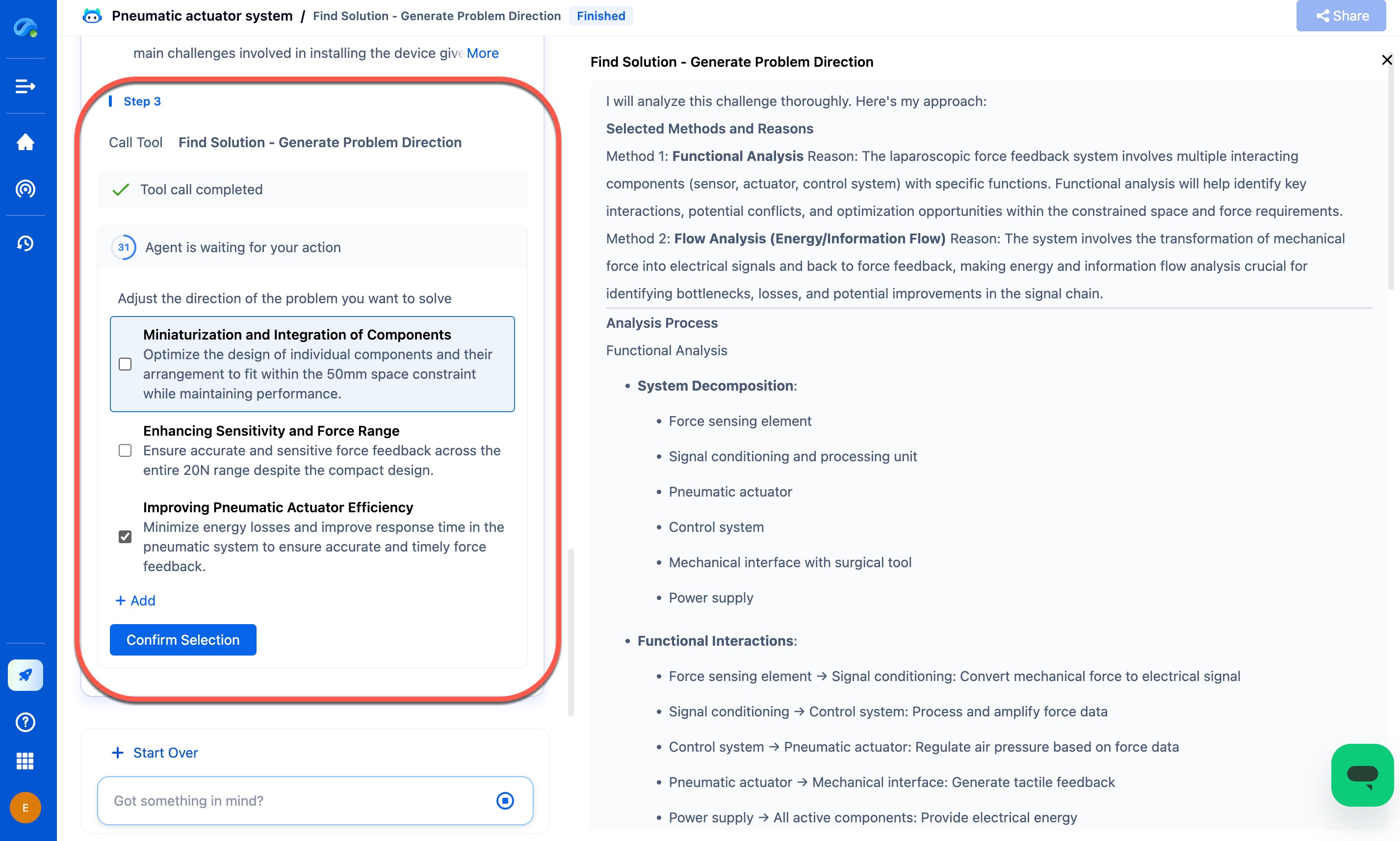Viewport: 1400px width, 841px height.
Task: Add a new problem direction
Action: 135,601
